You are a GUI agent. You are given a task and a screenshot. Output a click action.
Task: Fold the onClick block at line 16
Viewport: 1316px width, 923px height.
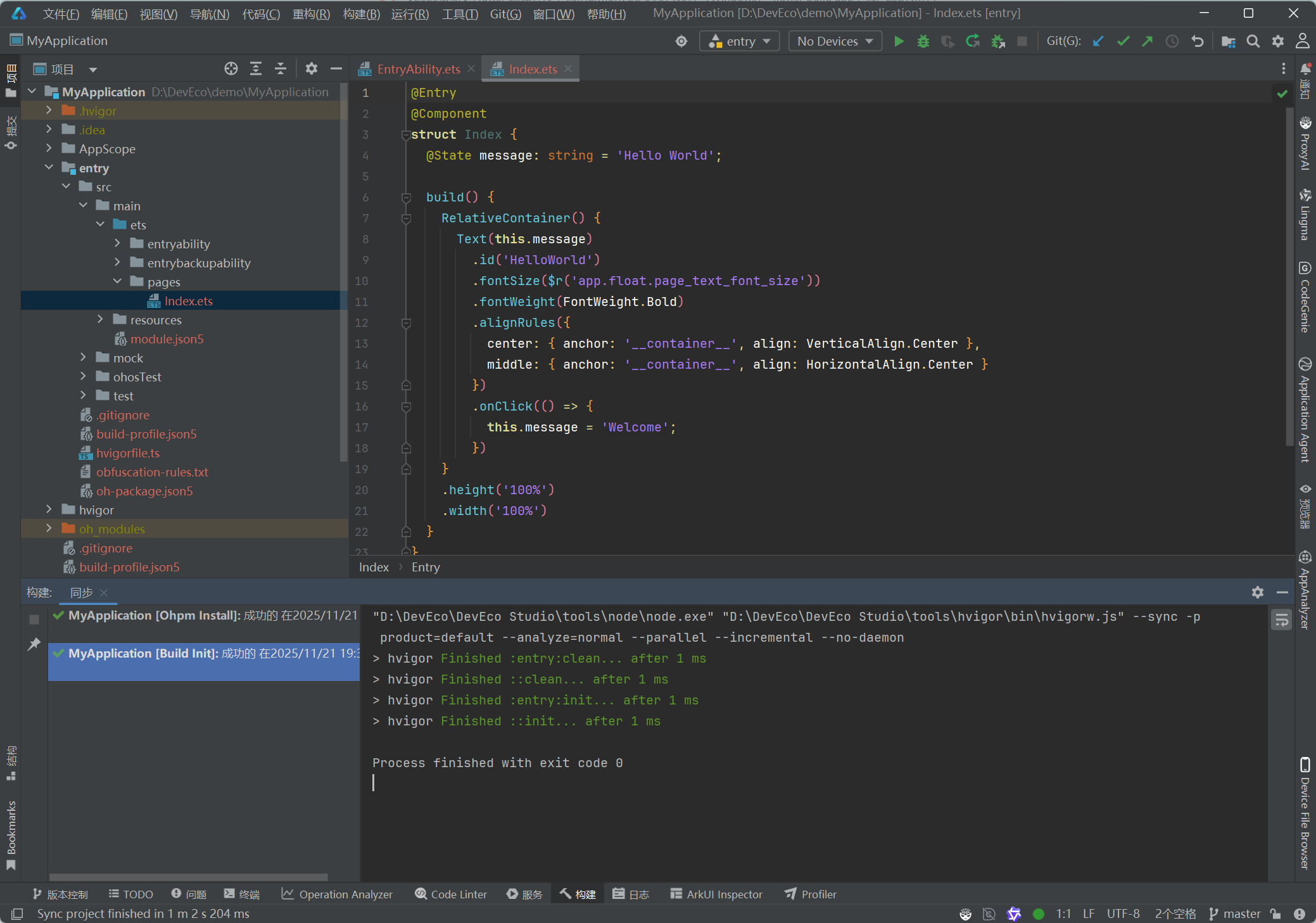coord(407,407)
